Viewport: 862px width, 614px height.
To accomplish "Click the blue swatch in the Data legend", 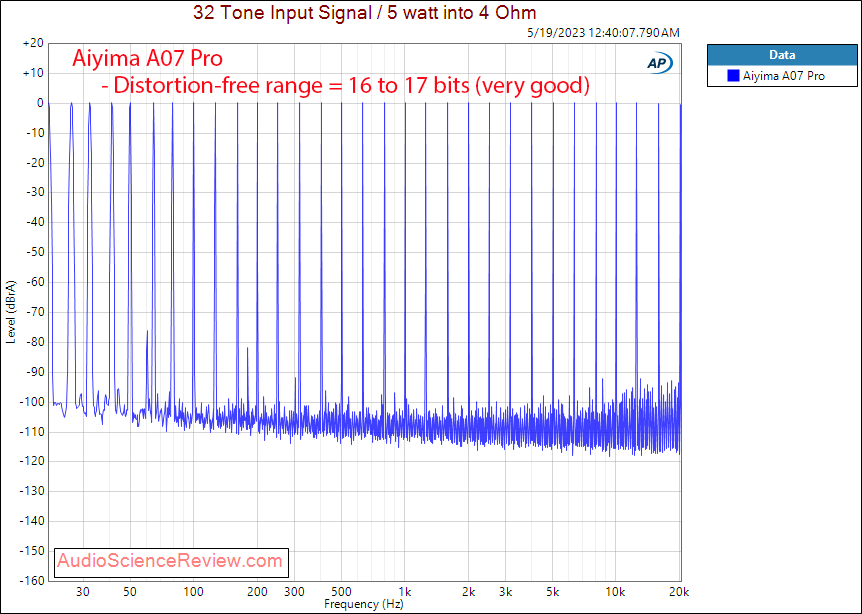I will pyautogui.click(x=733, y=76).
